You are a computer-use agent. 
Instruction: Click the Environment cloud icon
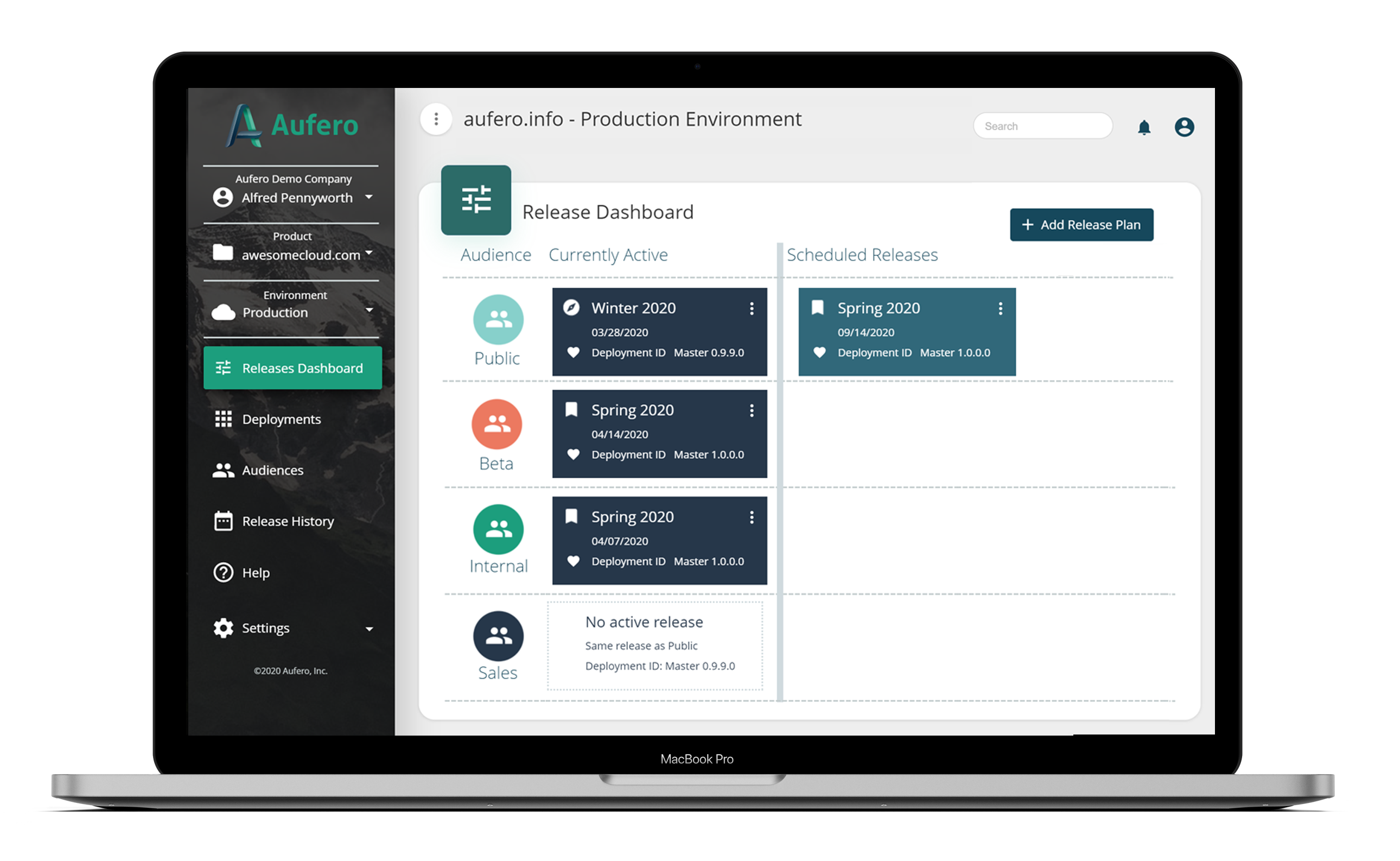(x=224, y=312)
